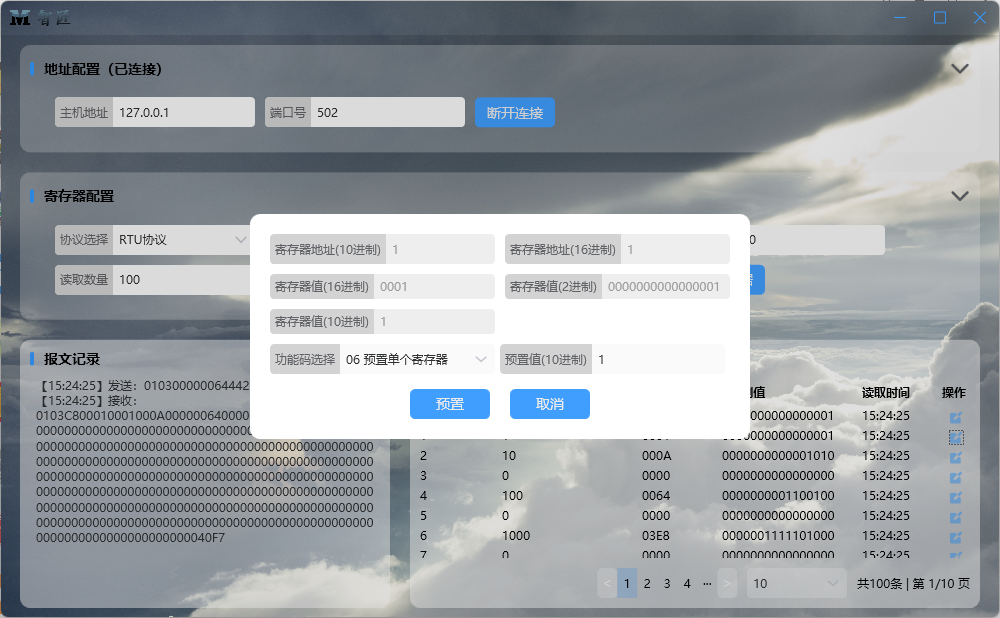The width and height of the screenshot is (1000, 618).
Task: Collapse the 寄存器配置 section
Action: coord(959,195)
